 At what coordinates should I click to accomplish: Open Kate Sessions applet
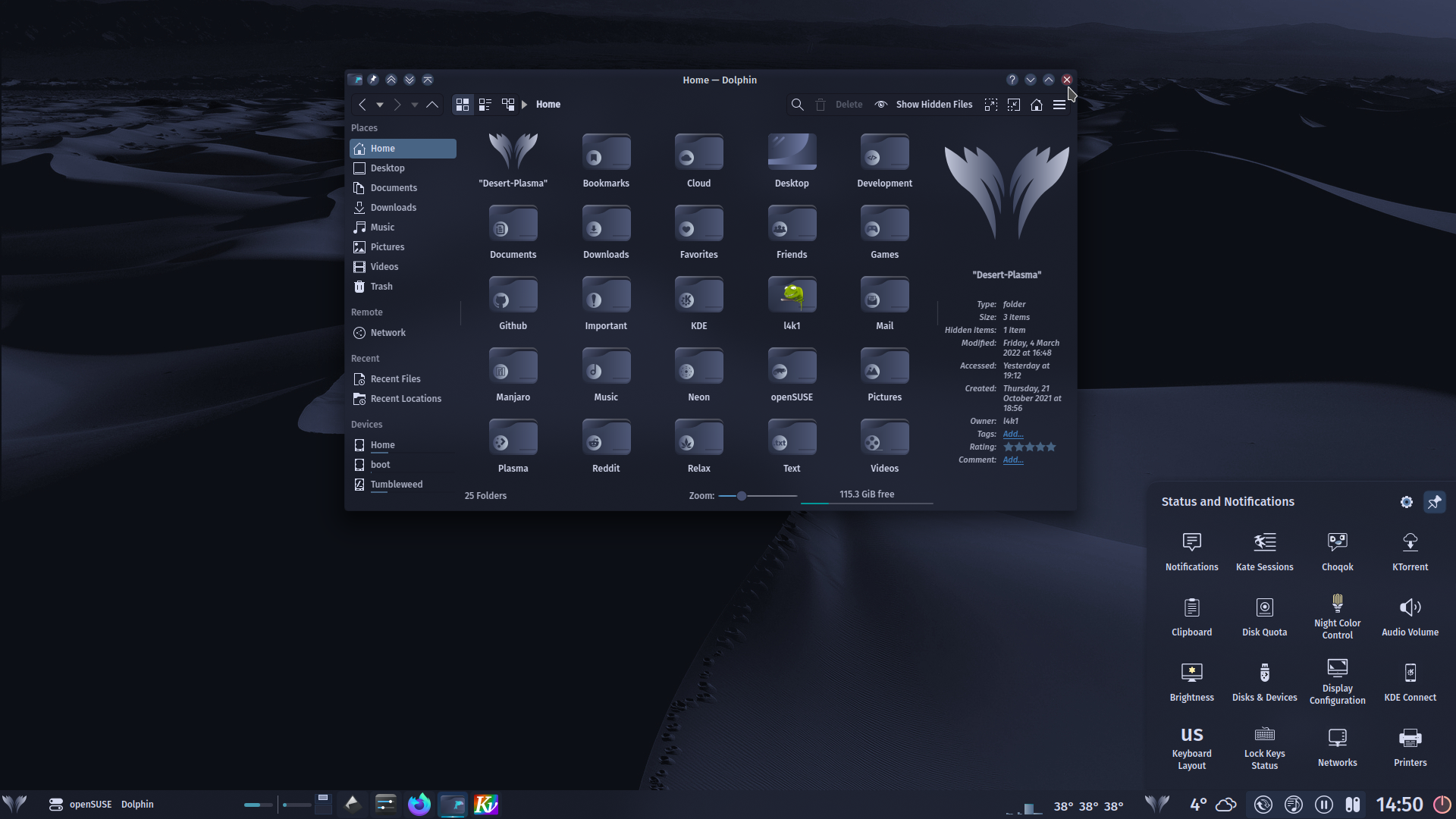(x=1265, y=551)
